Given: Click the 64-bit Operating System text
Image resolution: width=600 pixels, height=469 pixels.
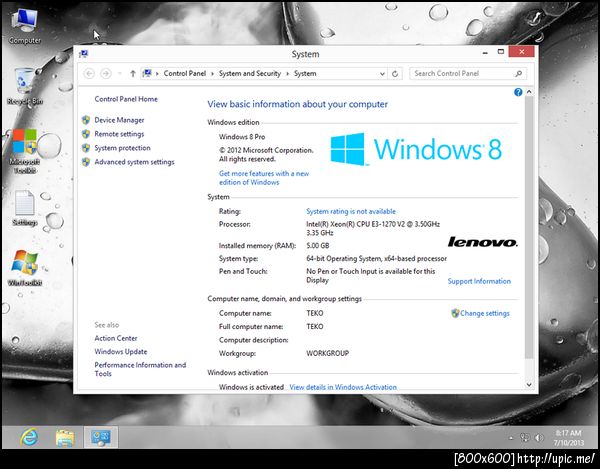Looking at the screenshot, I should coord(376,259).
